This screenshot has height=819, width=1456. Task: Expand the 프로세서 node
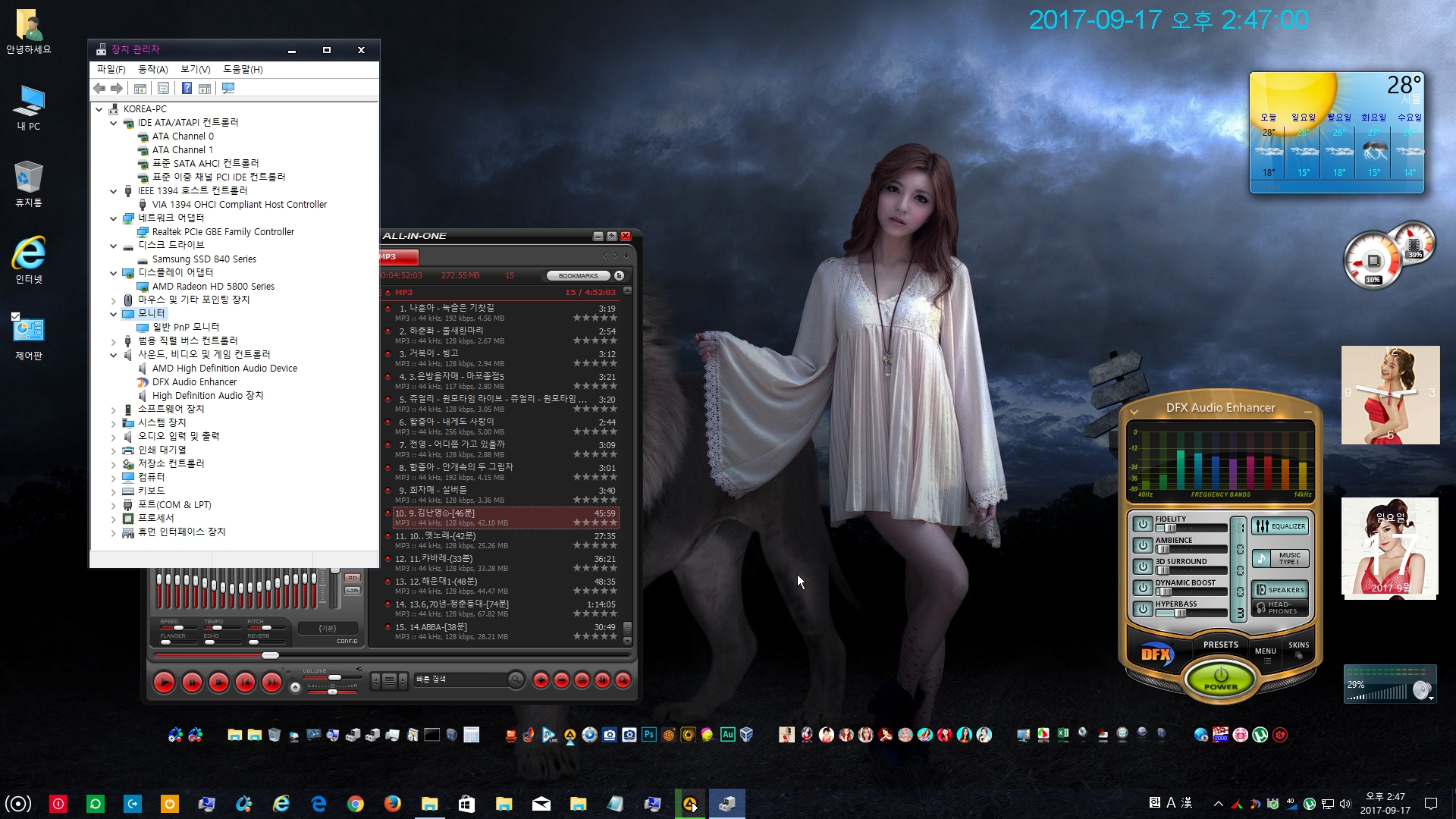click(x=114, y=519)
